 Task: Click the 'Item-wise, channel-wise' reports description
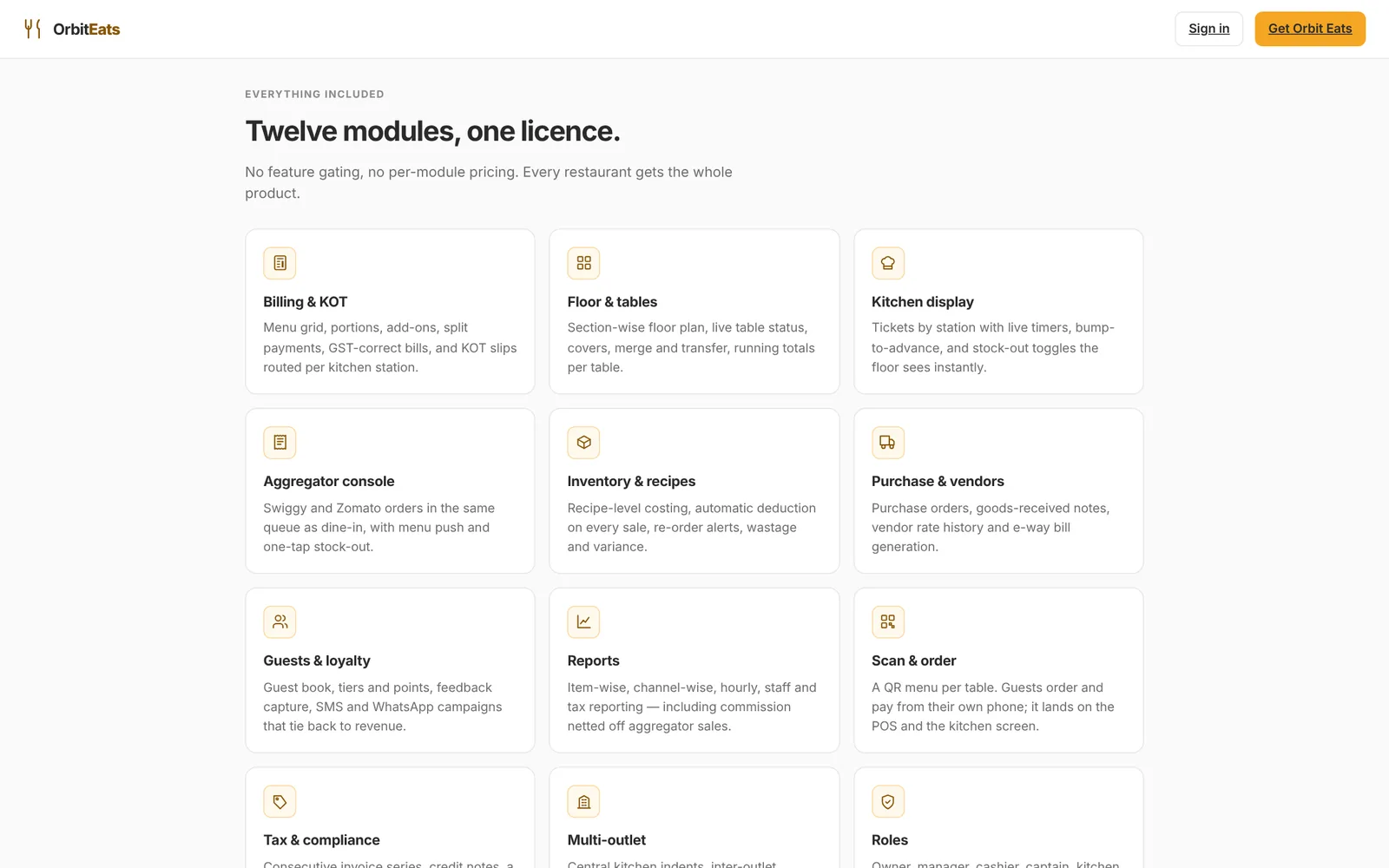click(x=692, y=707)
